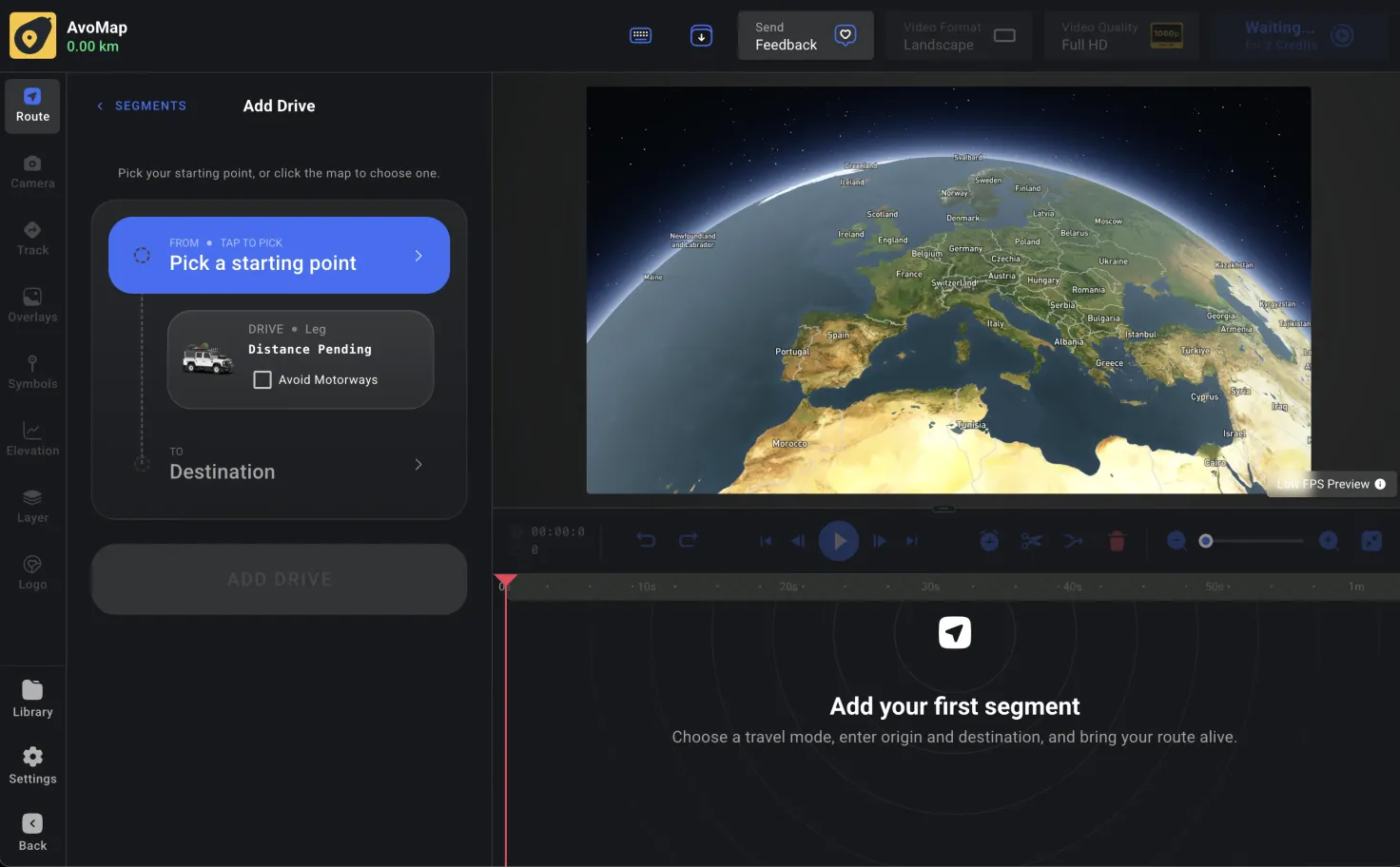Click the download icon in header
1400x867 pixels.
[x=701, y=36]
